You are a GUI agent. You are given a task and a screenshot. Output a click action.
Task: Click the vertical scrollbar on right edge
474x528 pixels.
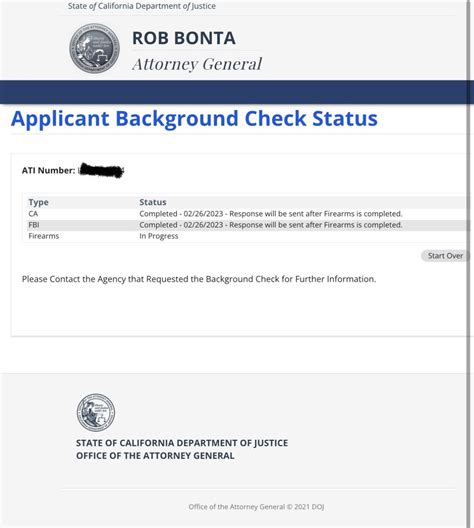tap(468, 264)
